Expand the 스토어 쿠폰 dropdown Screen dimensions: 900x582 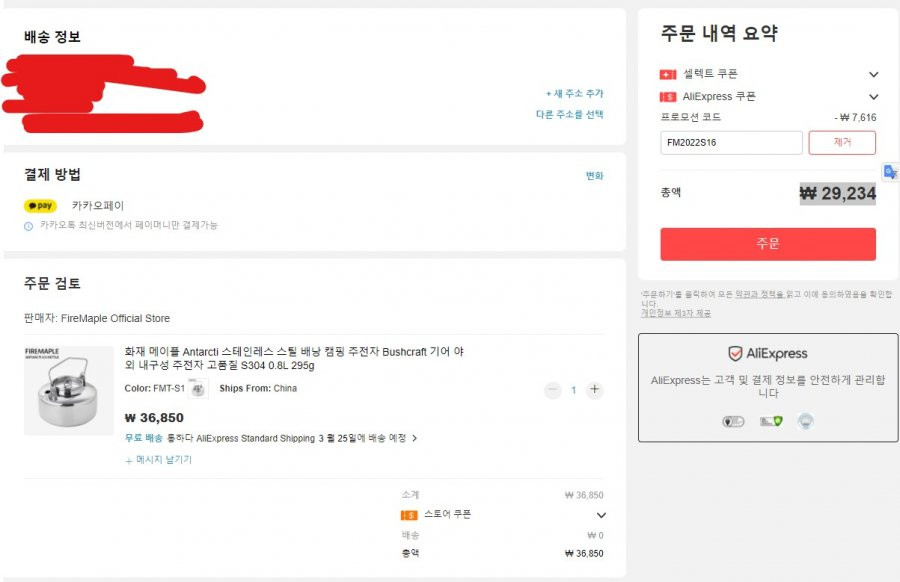click(x=601, y=515)
